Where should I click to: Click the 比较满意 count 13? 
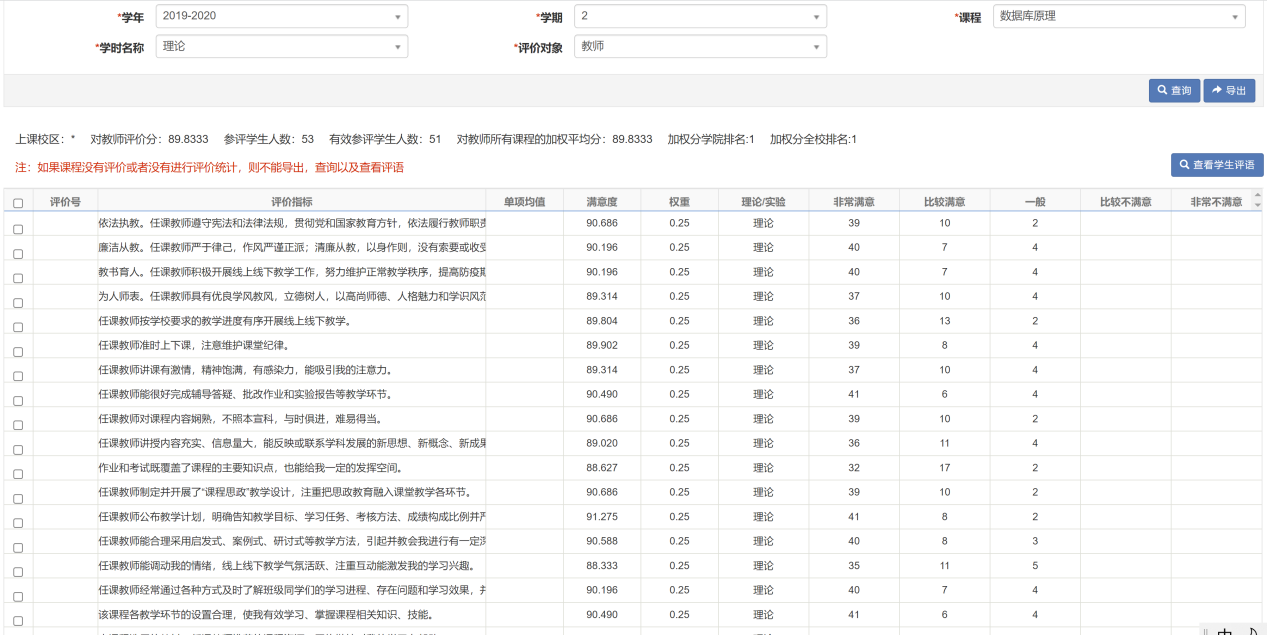tap(945, 321)
